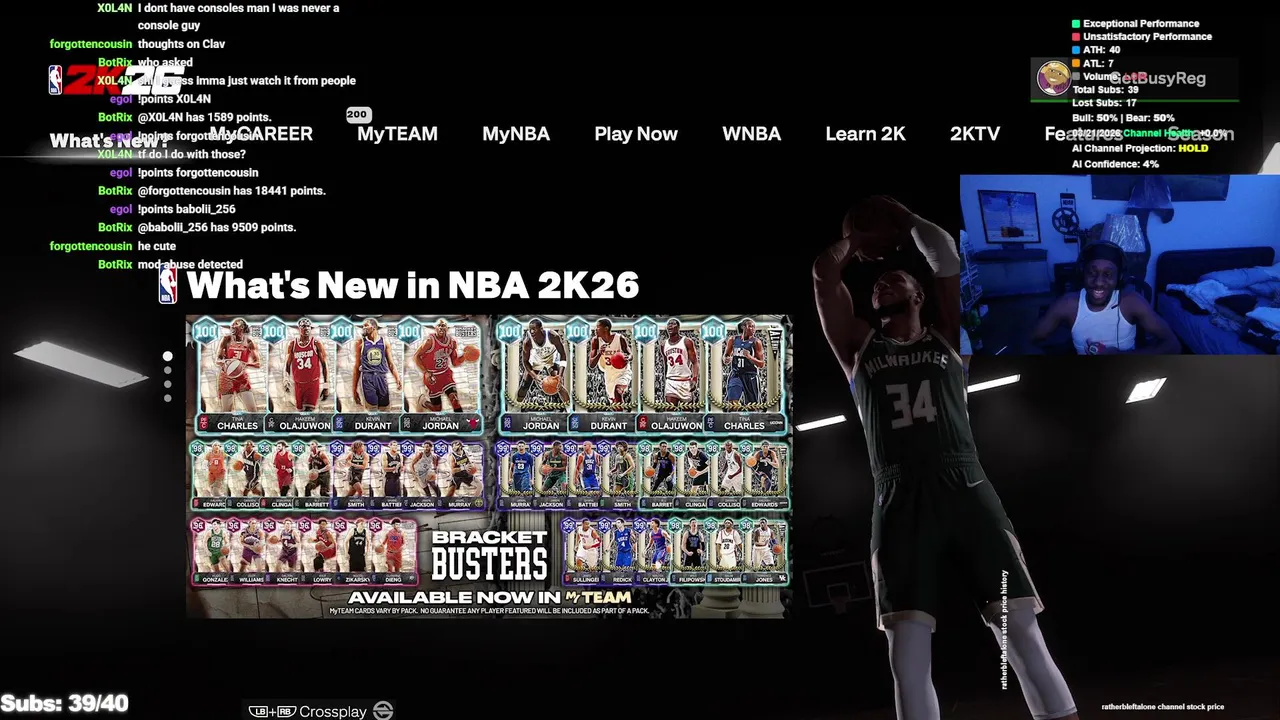This screenshot has height=720, width=1280.
Task: Open the What's New? menu tab
Action: pos(109,140)
